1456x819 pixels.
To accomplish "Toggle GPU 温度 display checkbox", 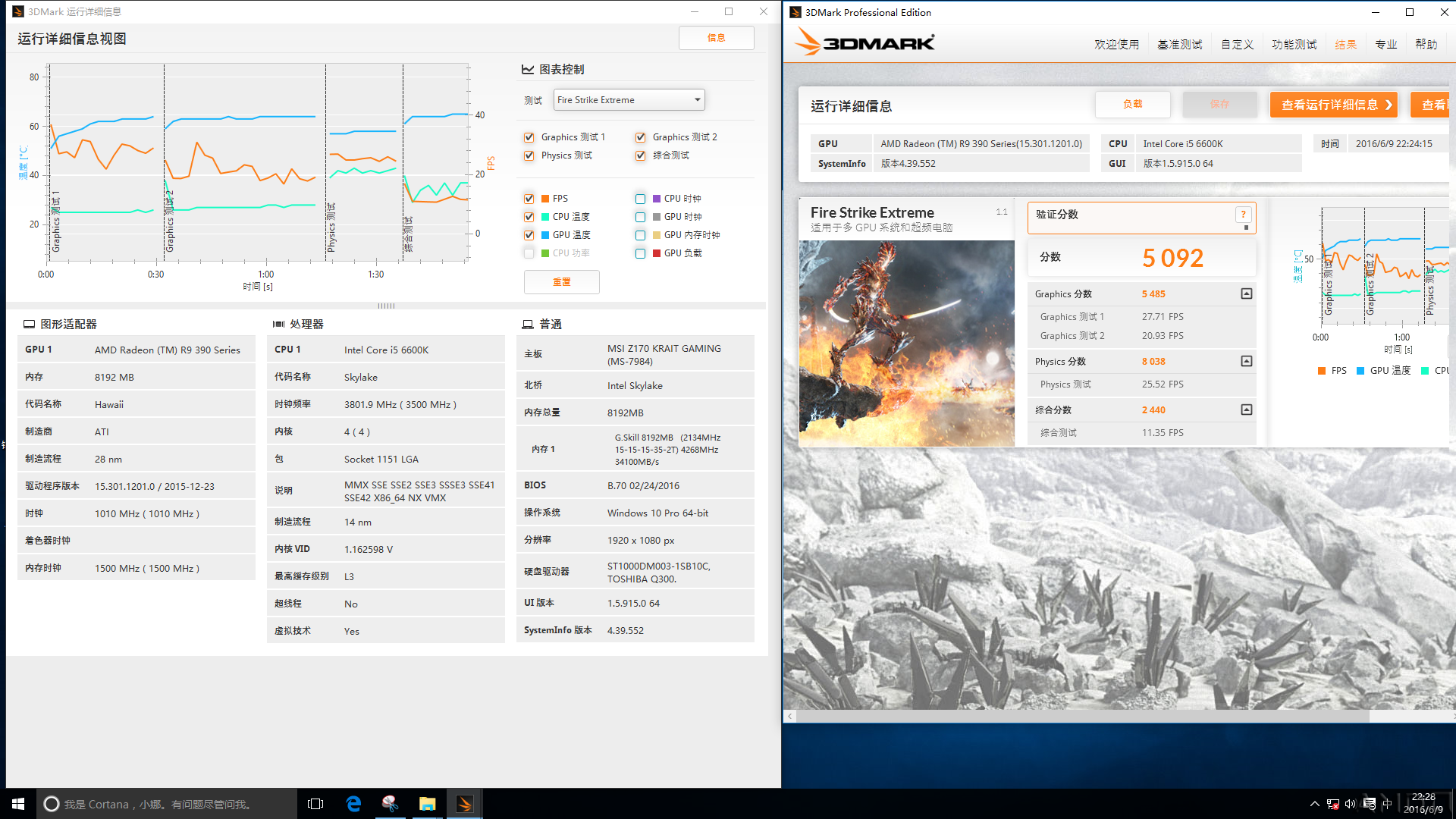I will (528, 235).
